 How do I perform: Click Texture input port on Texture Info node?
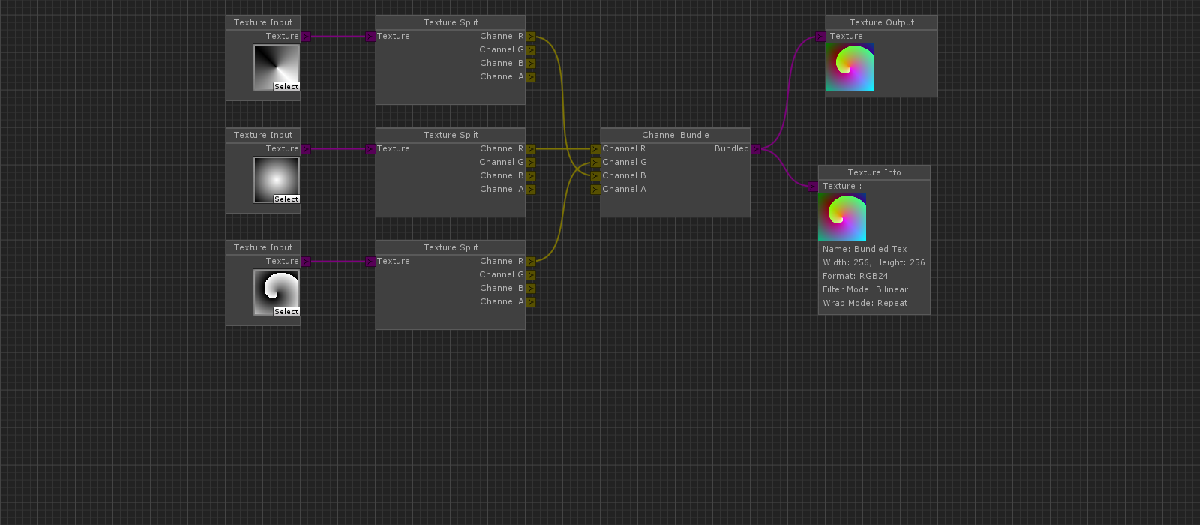tap(813, 186)
